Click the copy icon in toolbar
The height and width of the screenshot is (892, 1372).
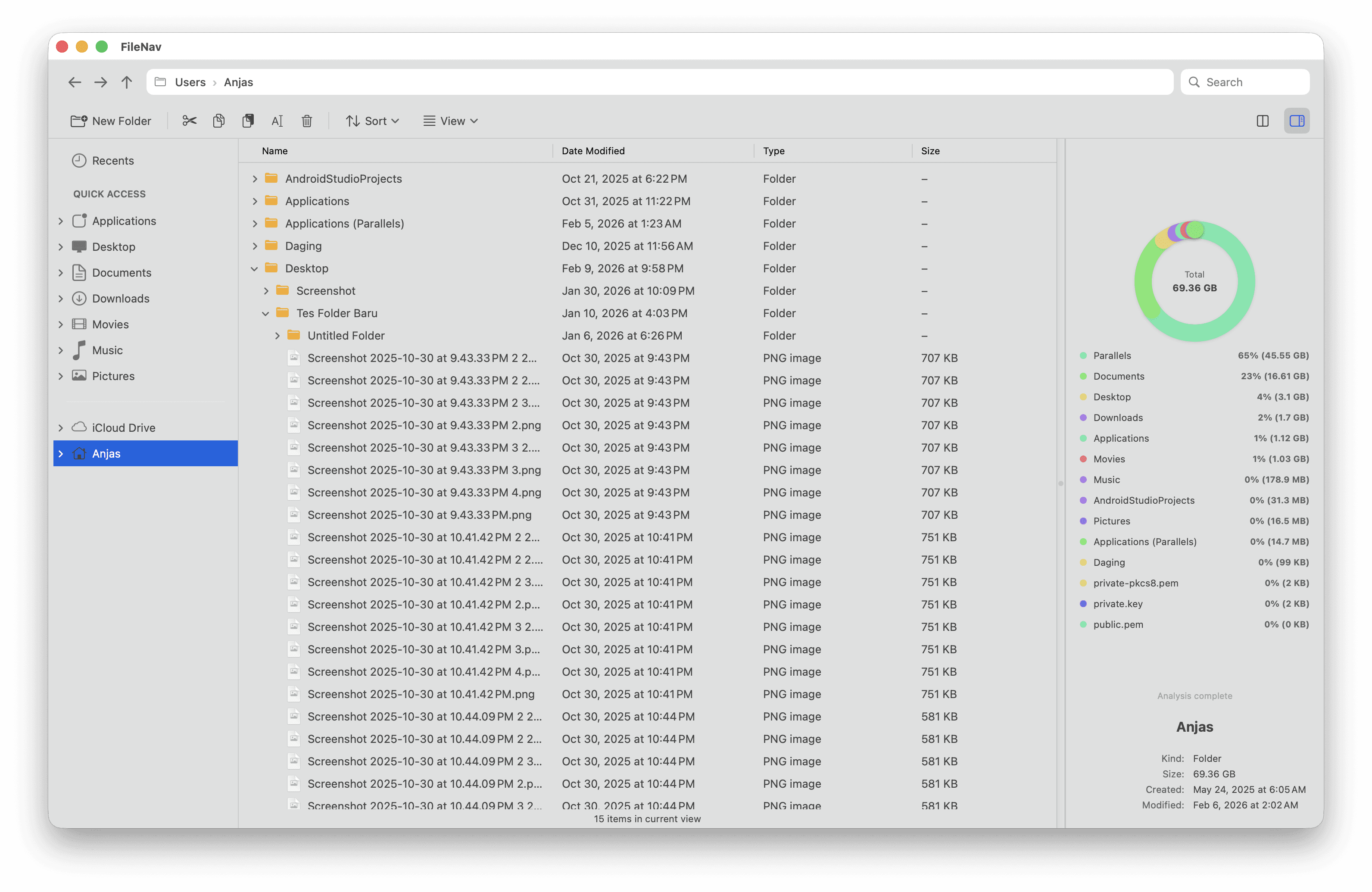click(218, 121)
